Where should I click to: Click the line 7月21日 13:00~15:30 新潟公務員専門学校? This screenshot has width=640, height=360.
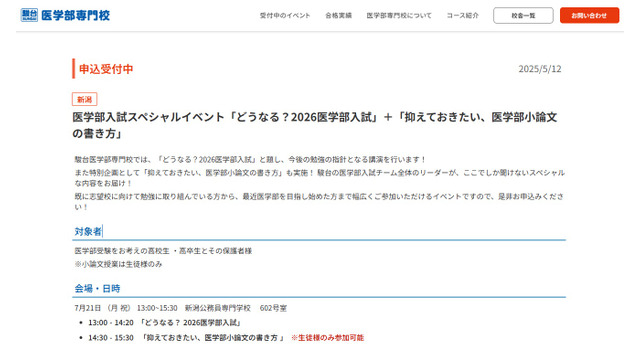point(180,308)
